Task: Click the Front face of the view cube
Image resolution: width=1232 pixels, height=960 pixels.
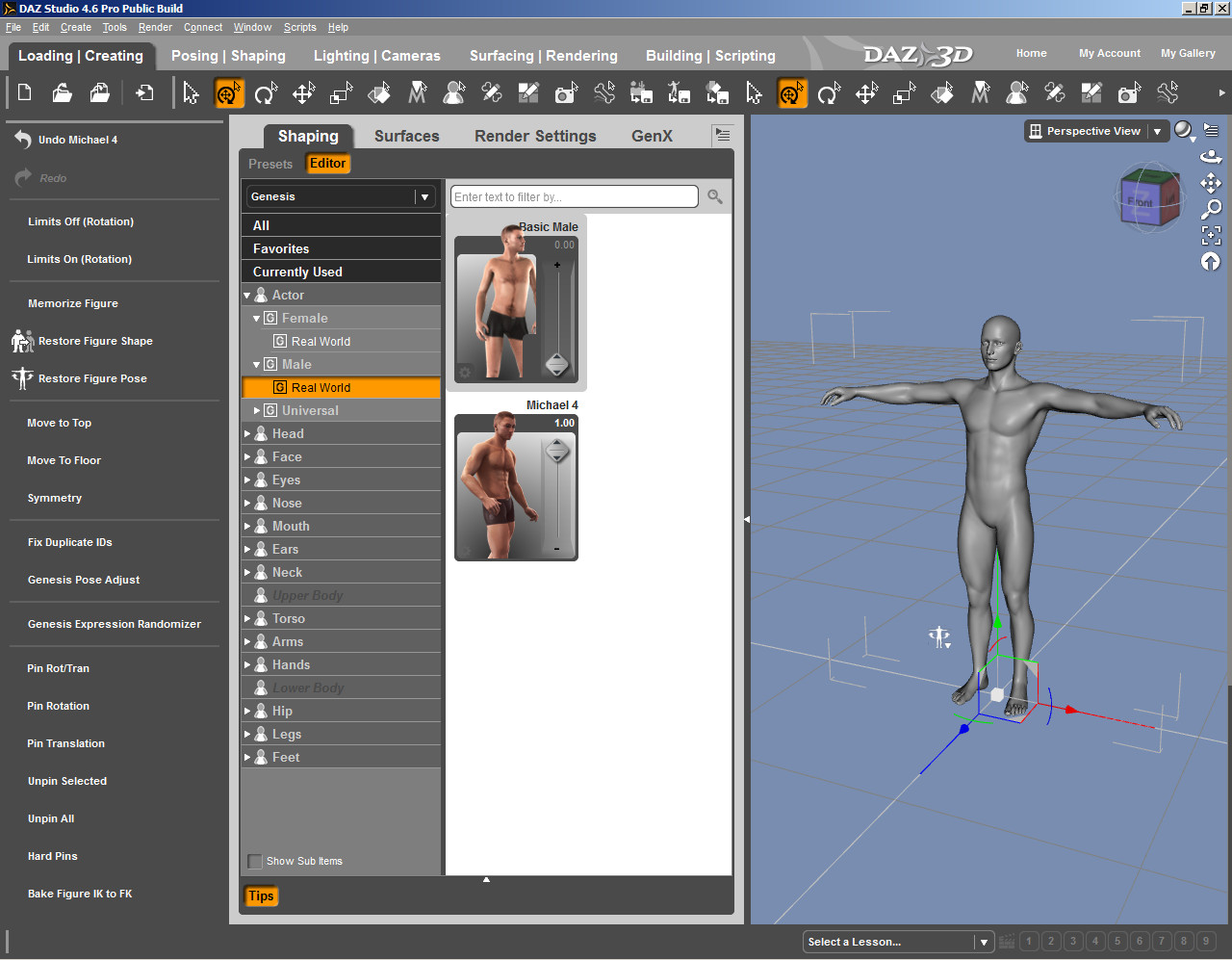Action: [1140, 202]
